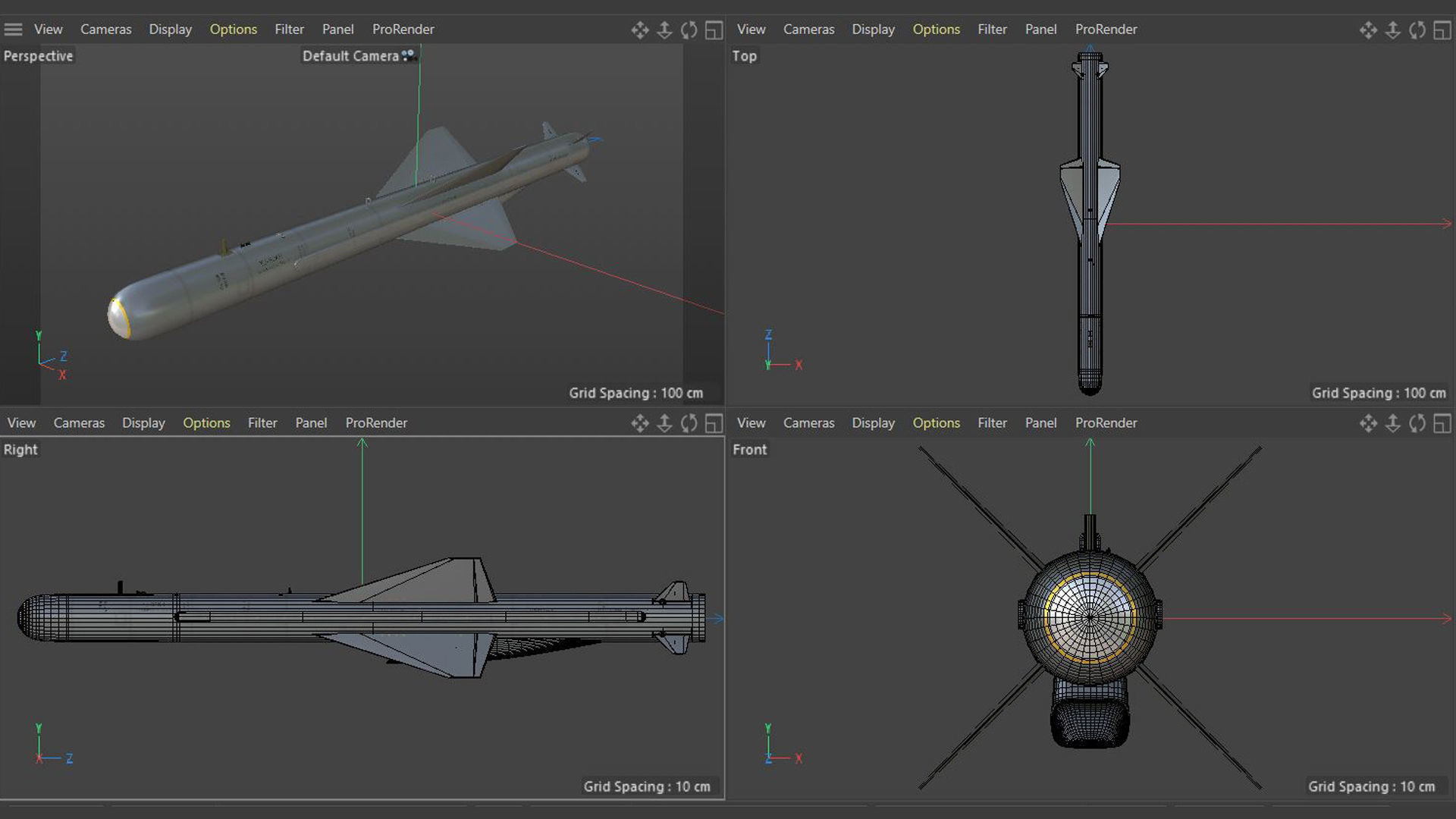The width and height of the screenshot is (1456, 819).
Task: Click camera link icon beside Default Camera
Action: [409, 55]
